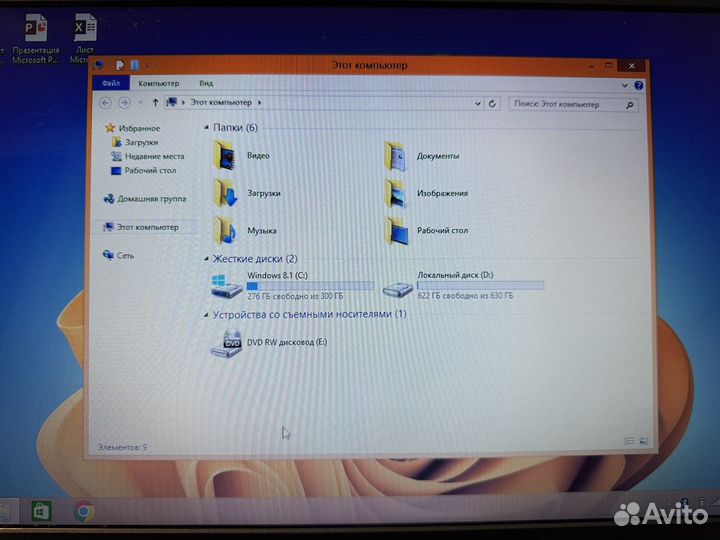Open the Рабочий стол folder icon in Папки
This screenshot has width=720, height=540.
397,231
